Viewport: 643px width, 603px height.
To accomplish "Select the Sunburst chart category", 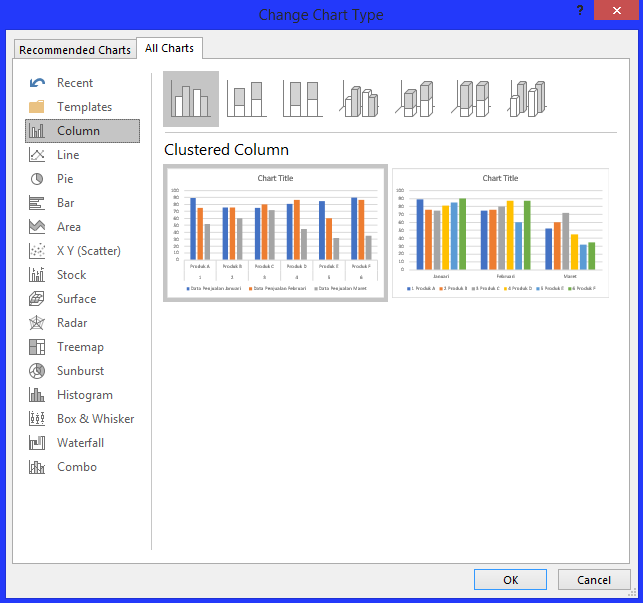I will 82,371.
